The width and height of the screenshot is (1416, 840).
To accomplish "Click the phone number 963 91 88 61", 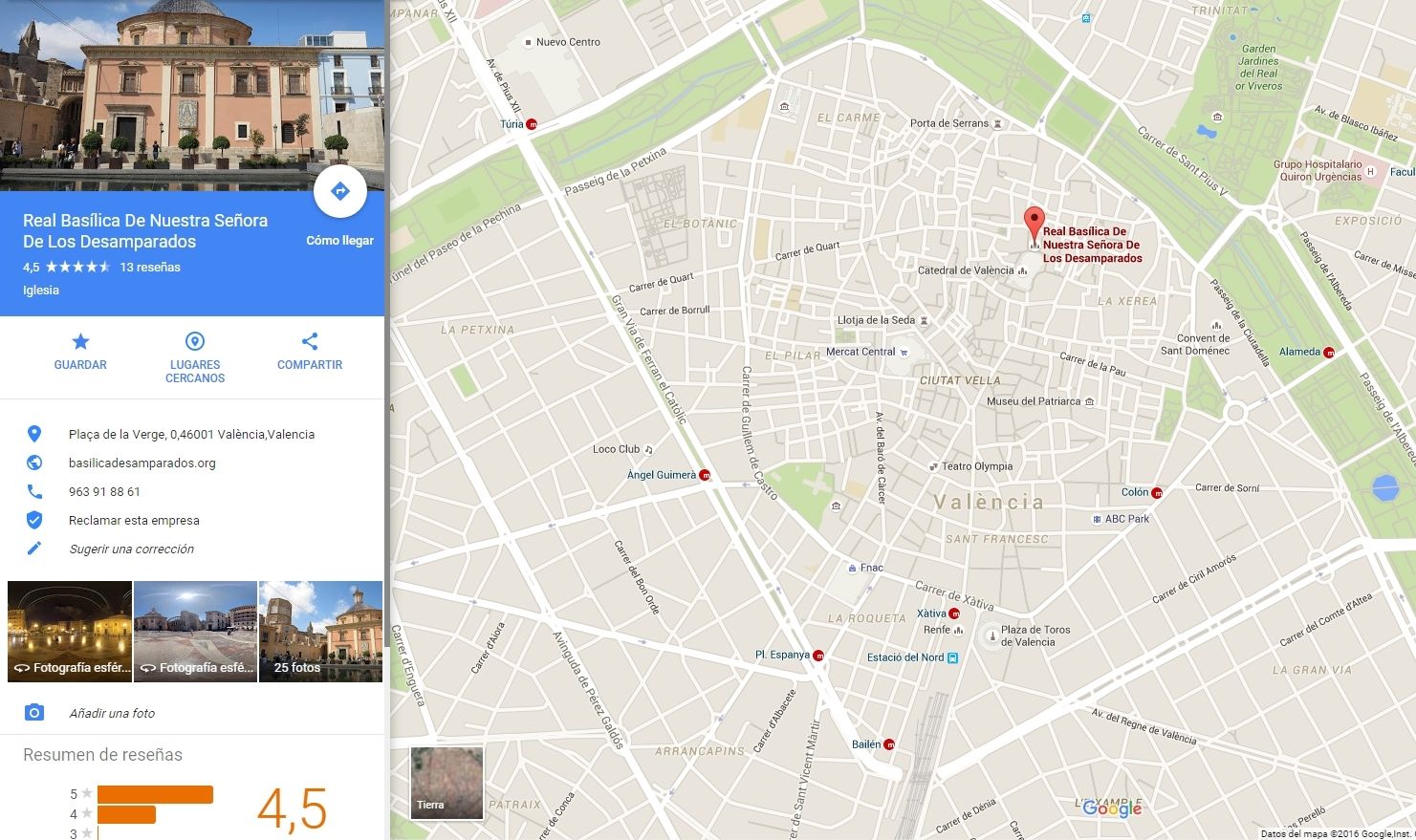I will [x=104, y=491].
